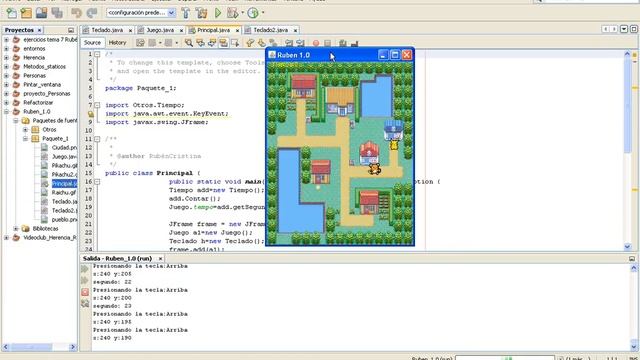Collapse the Ruben_1.0 project node
The height and width of the screenshot is (360, 640).
[x=6, y=111]
